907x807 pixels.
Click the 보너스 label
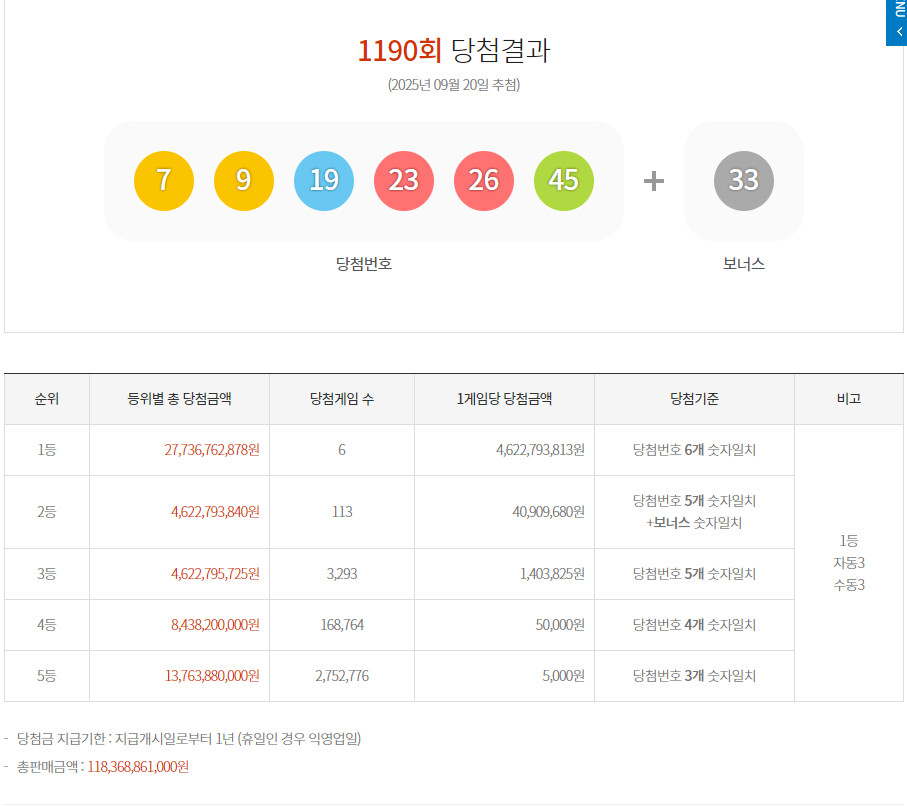744,264
